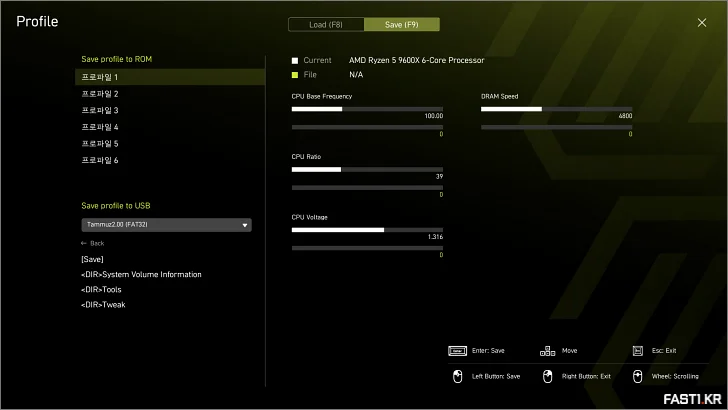Click the 39 CPU ratio value
728x410 pixels.
[439, 176]
